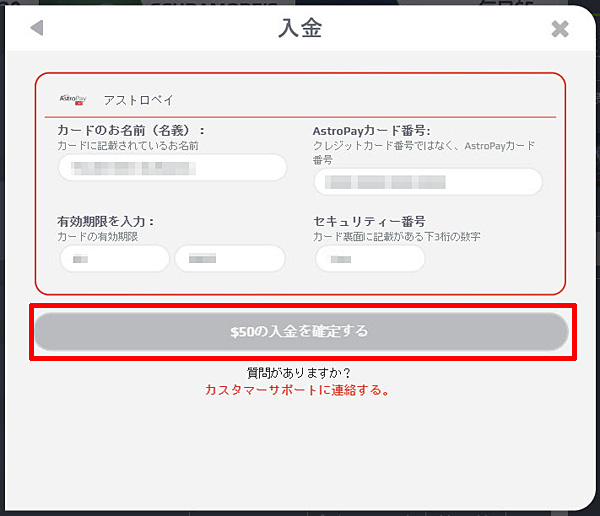Click the カード裏面に記載がある下3桁の数字 hint
The height and width of the screenshot is (516, 600).
click(x=396, y=237)
